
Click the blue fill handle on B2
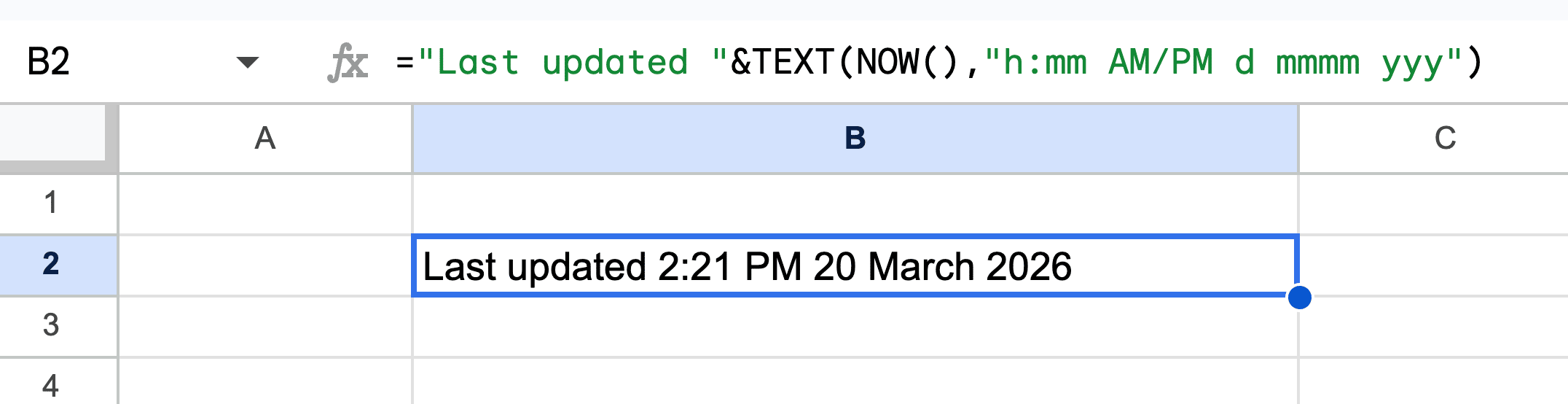(1299, 298)
